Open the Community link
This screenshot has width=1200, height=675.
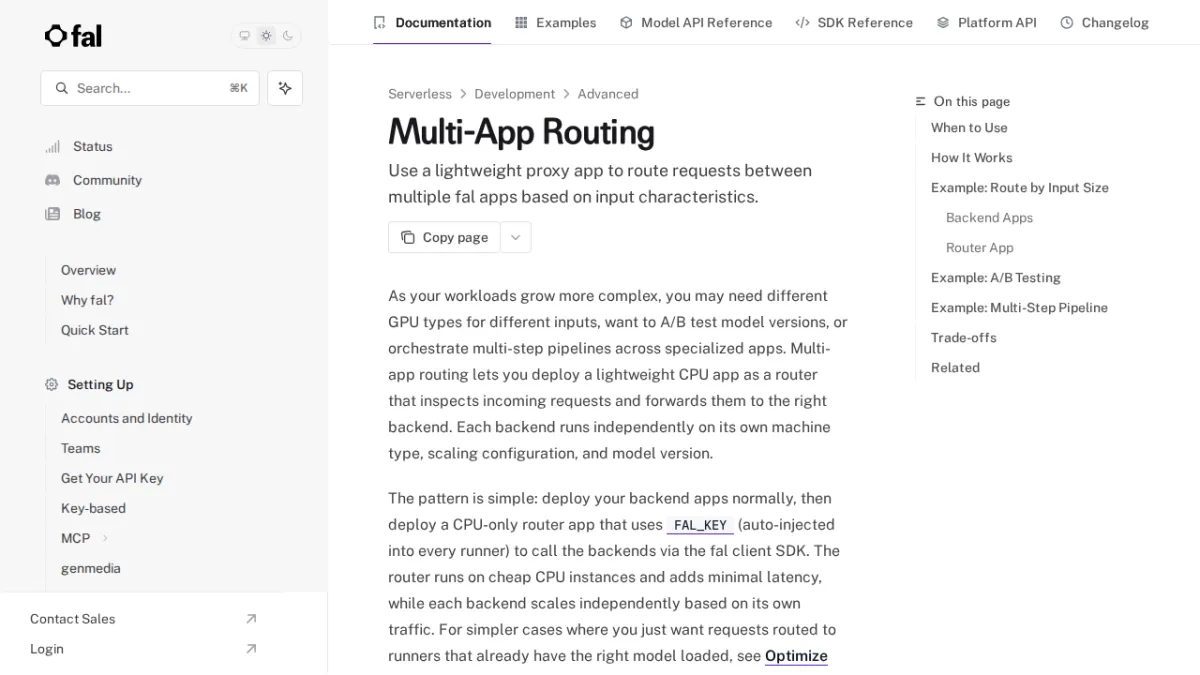[107, 180]
